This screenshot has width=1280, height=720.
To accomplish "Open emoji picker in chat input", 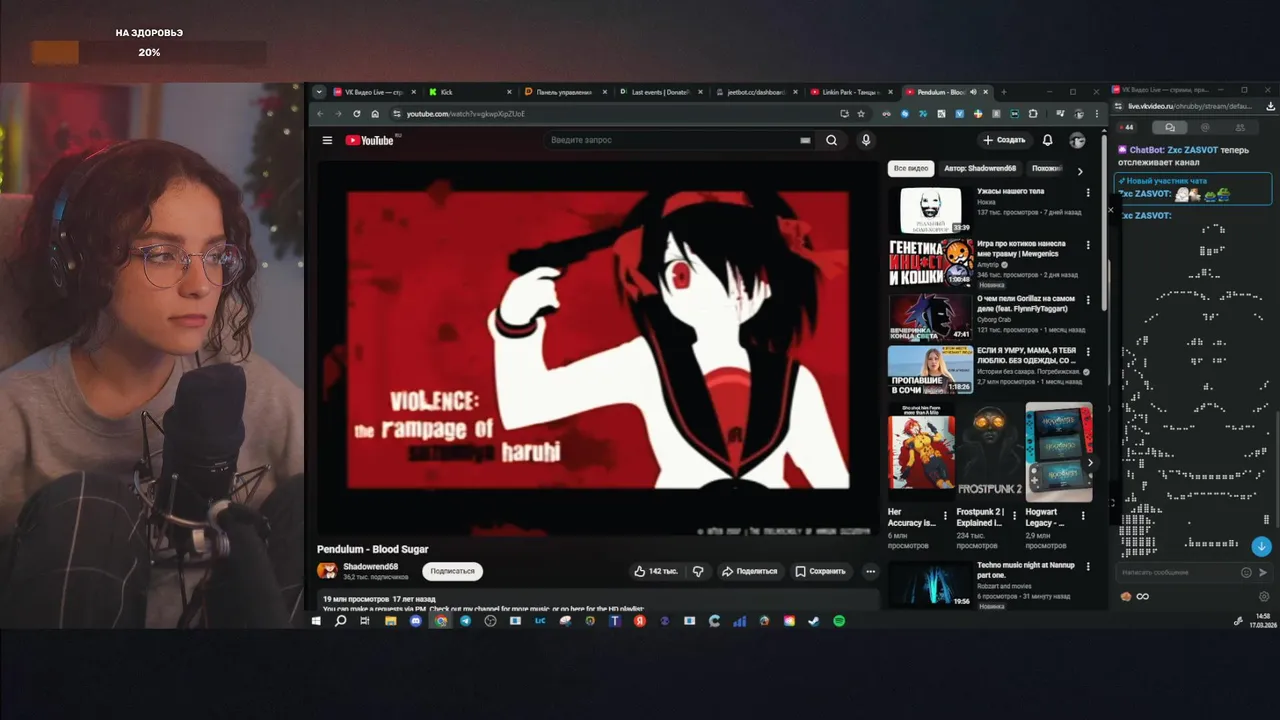I will point(1246,572).
